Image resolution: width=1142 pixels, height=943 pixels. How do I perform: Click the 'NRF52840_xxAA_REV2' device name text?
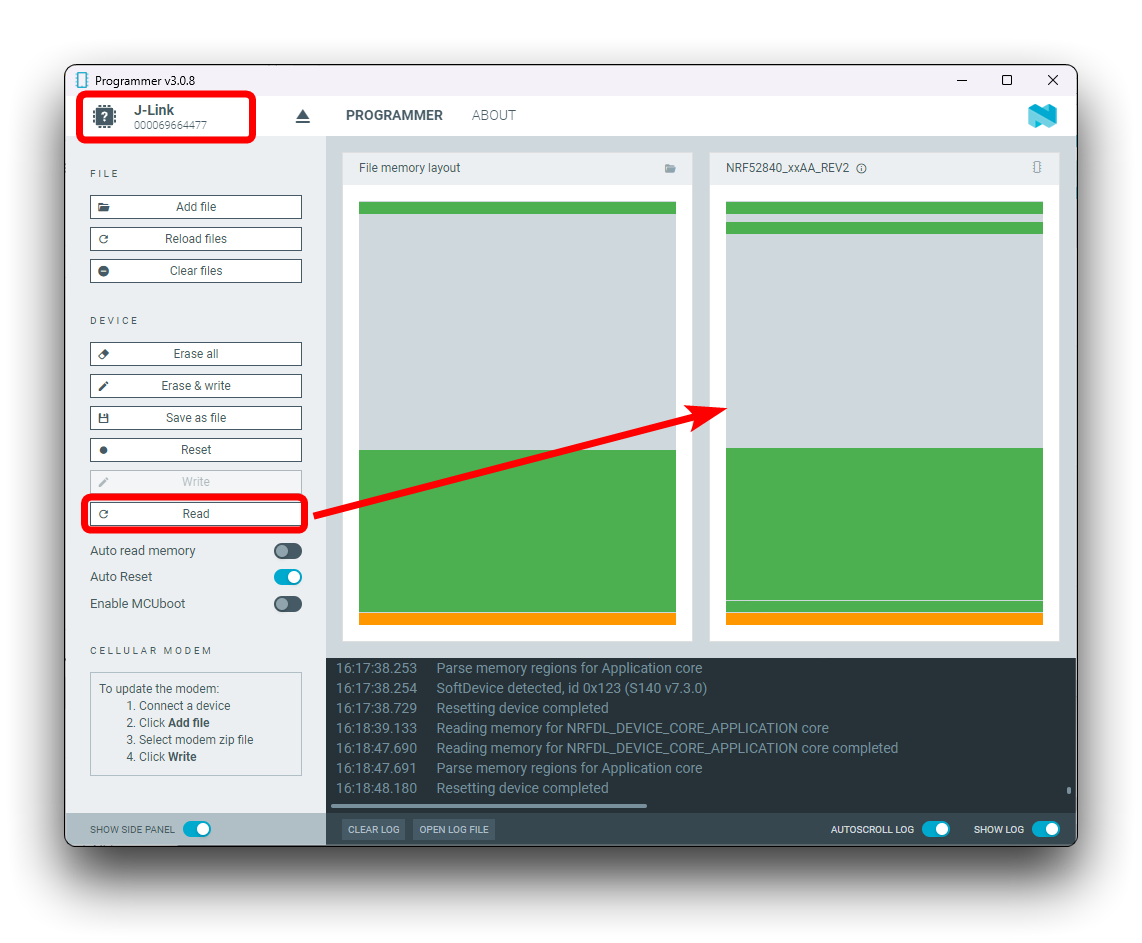(x=787, y=168)
